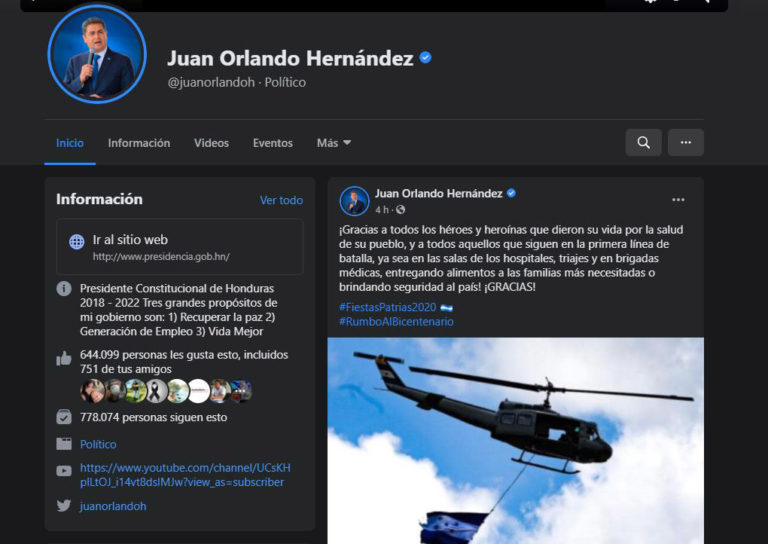Click the Presidente Constitucional de Honduras description

point(178,310)
